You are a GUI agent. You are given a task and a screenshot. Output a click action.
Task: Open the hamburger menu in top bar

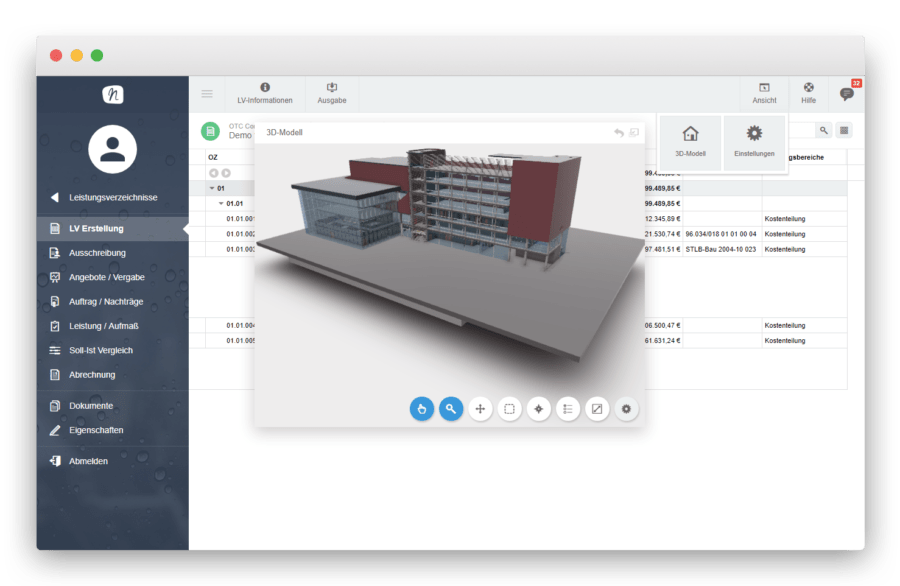[207, 94]
